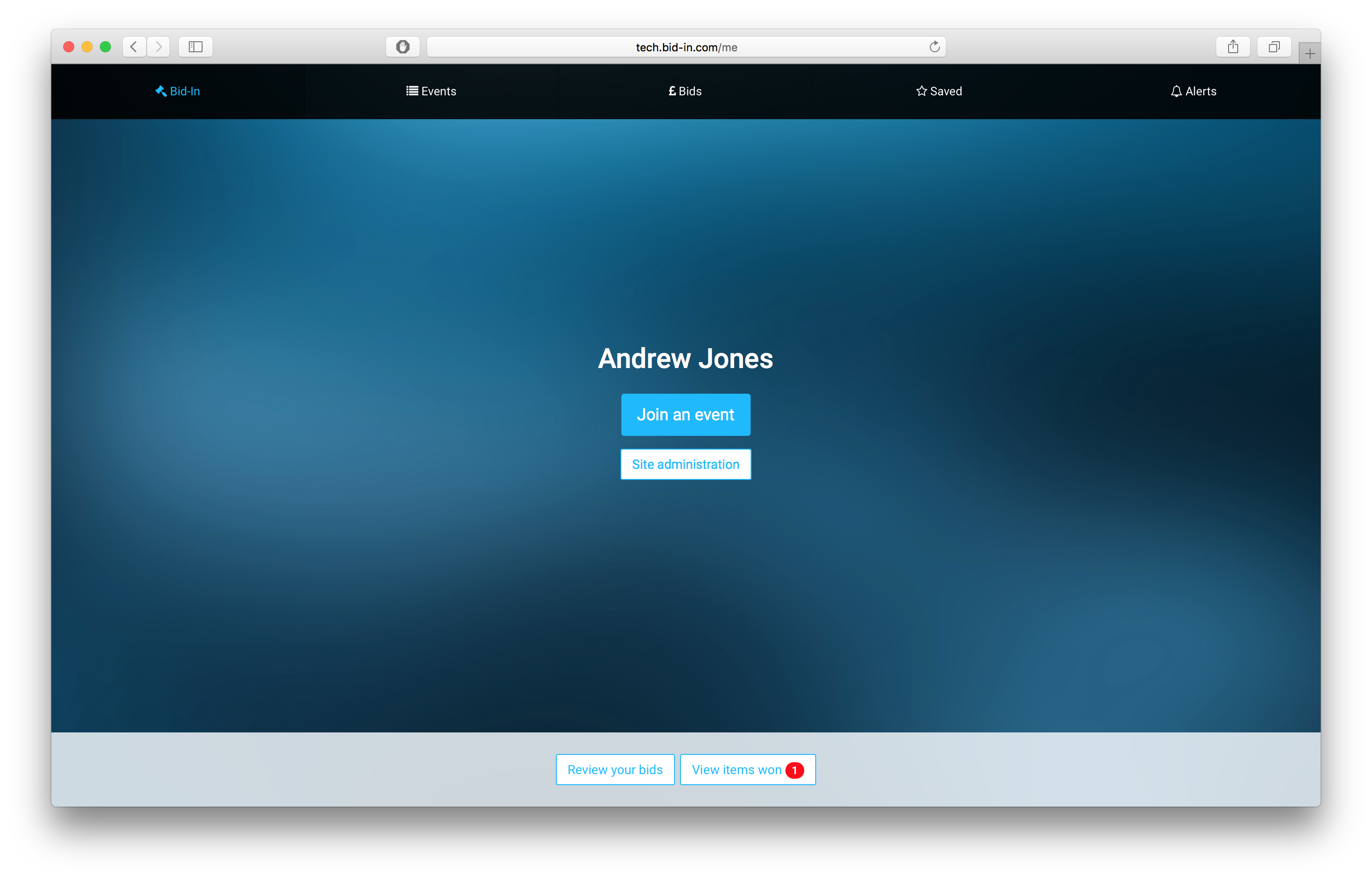
Task: Show all tabs overview icon
Action: pyautogui.click(x=1274, y=47)
